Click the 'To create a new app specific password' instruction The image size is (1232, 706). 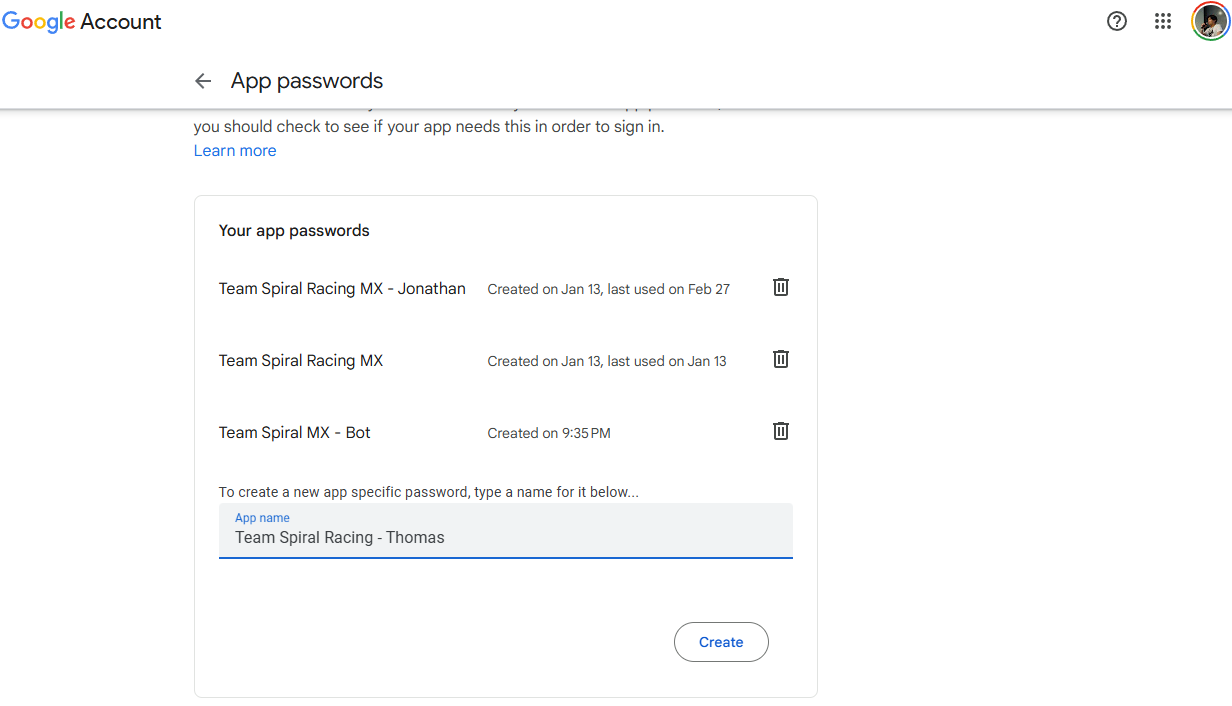(428, 492)
